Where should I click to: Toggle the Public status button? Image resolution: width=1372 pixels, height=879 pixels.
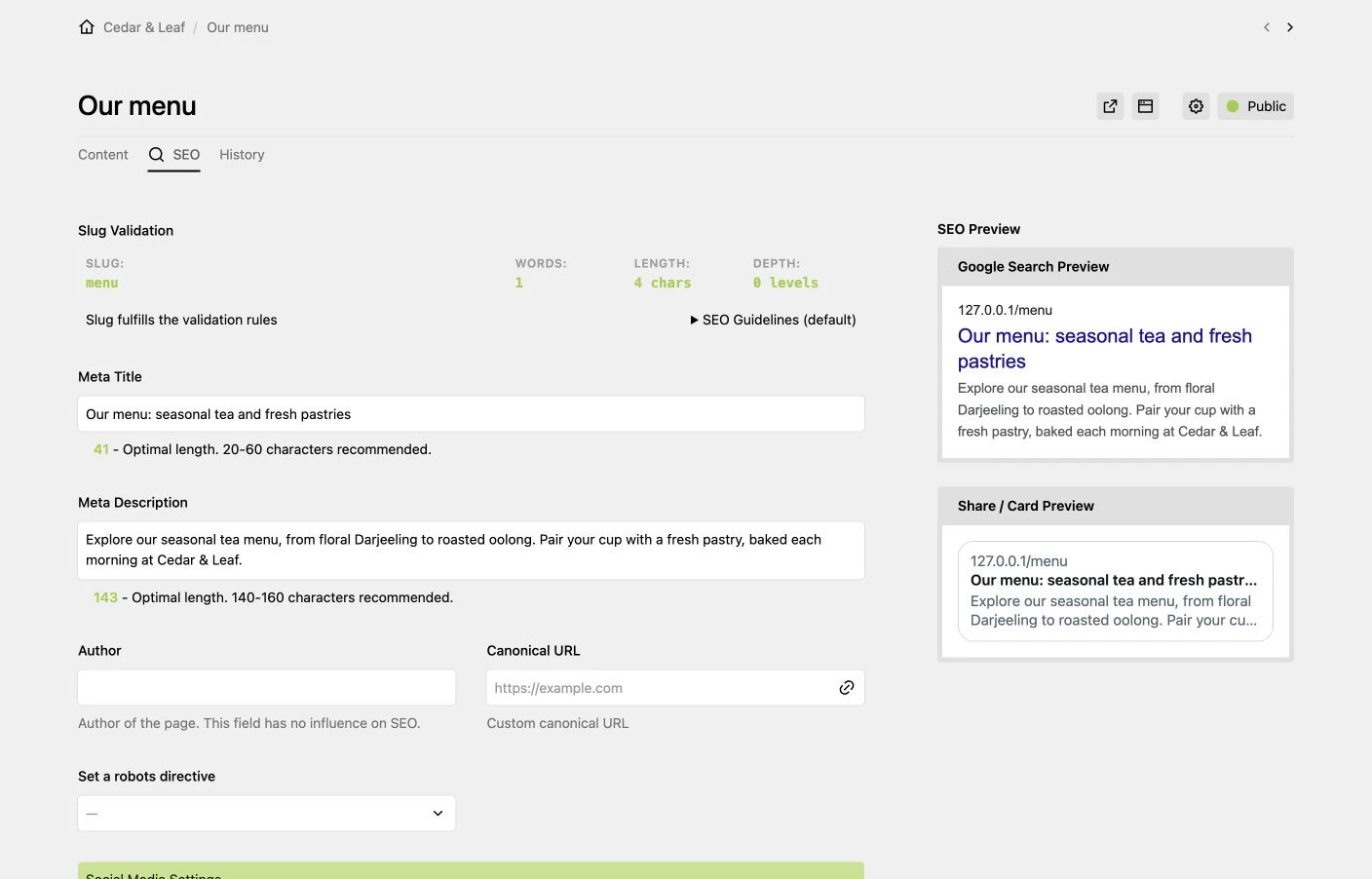pyautogui.click(x=1255, y=106)
